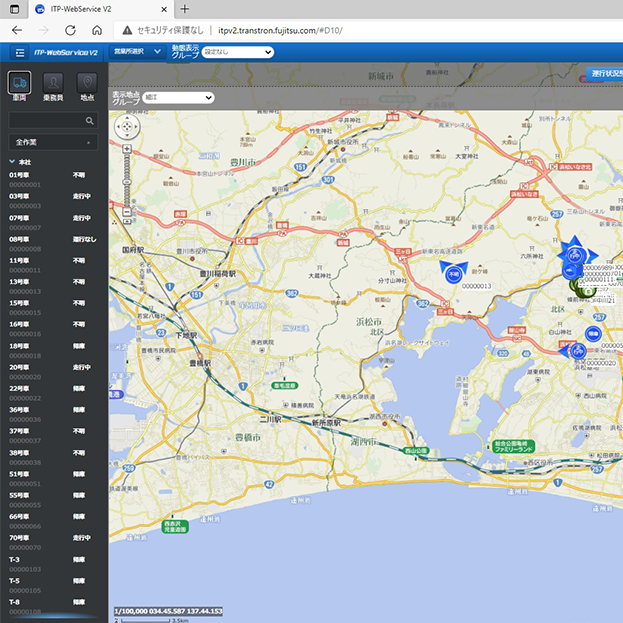Viewport: 623px width, 623px height.
Task: Click the search magnifier icon in sidebar
Action: [90, 120]
